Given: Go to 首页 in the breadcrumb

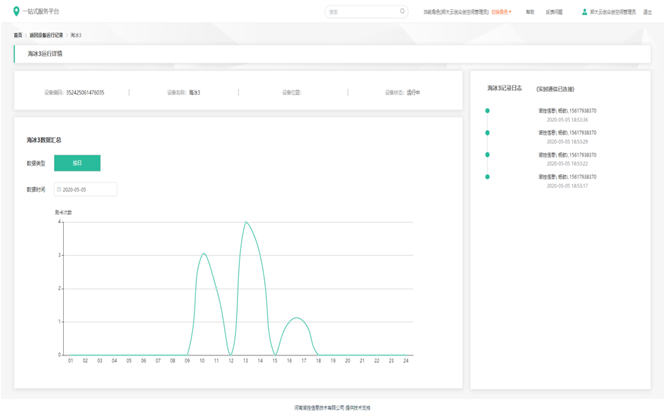Looking at the screenshot, I should click(x=18, y=35).
